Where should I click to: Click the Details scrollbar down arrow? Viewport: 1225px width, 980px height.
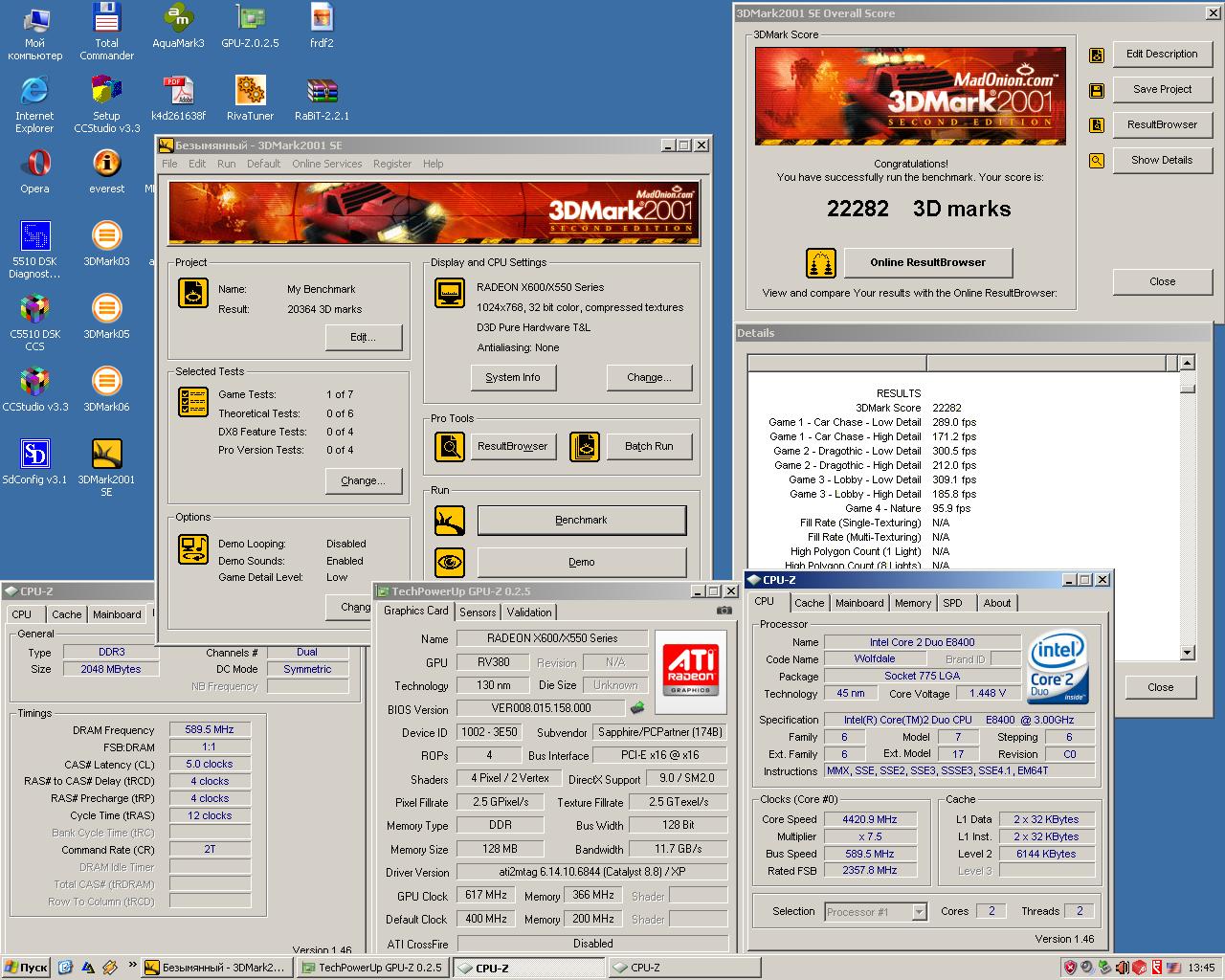[1187, 653]
